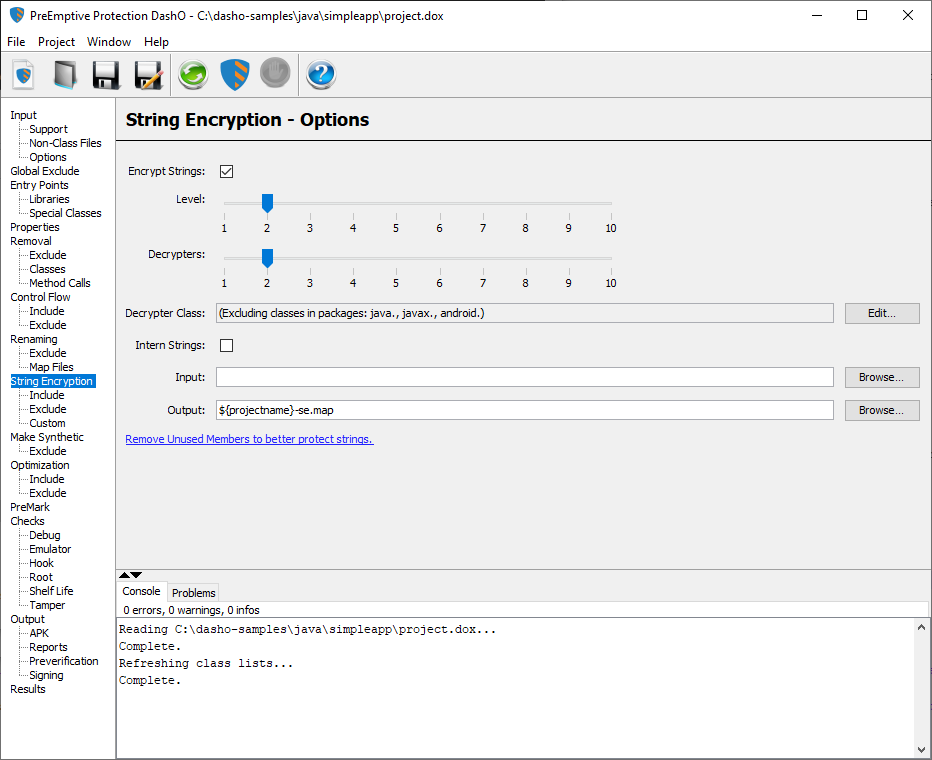Click the Output field with ${projectname}-se.map

[x=525, y=410]
